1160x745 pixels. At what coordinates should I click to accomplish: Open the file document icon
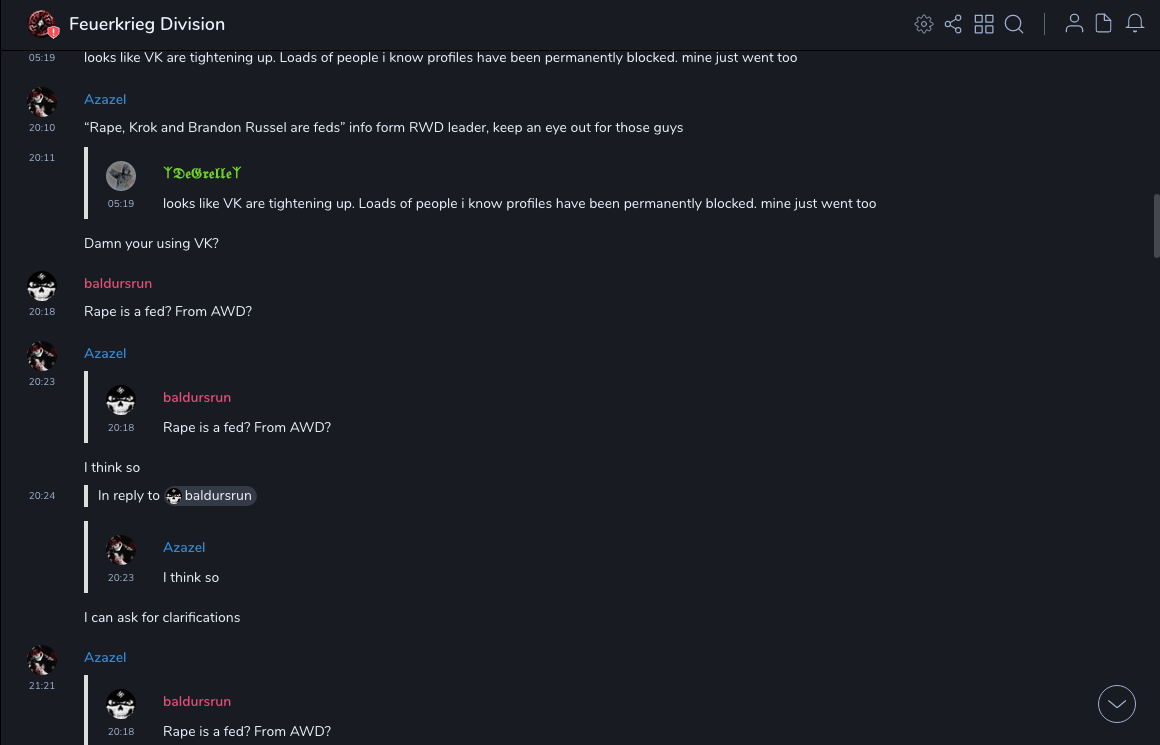coord(1104,24)
